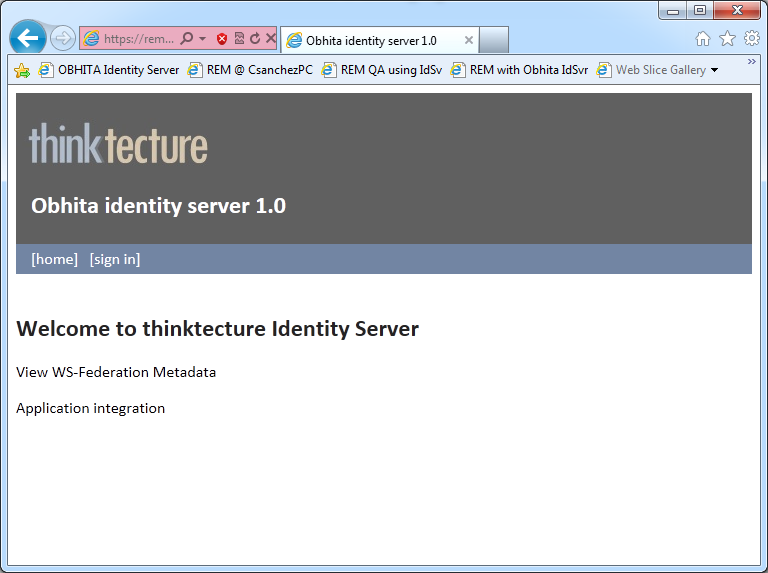This screenshot has height=573, width=768.
Task: Click the search magnifier in address bar
Action: point(187,38)
